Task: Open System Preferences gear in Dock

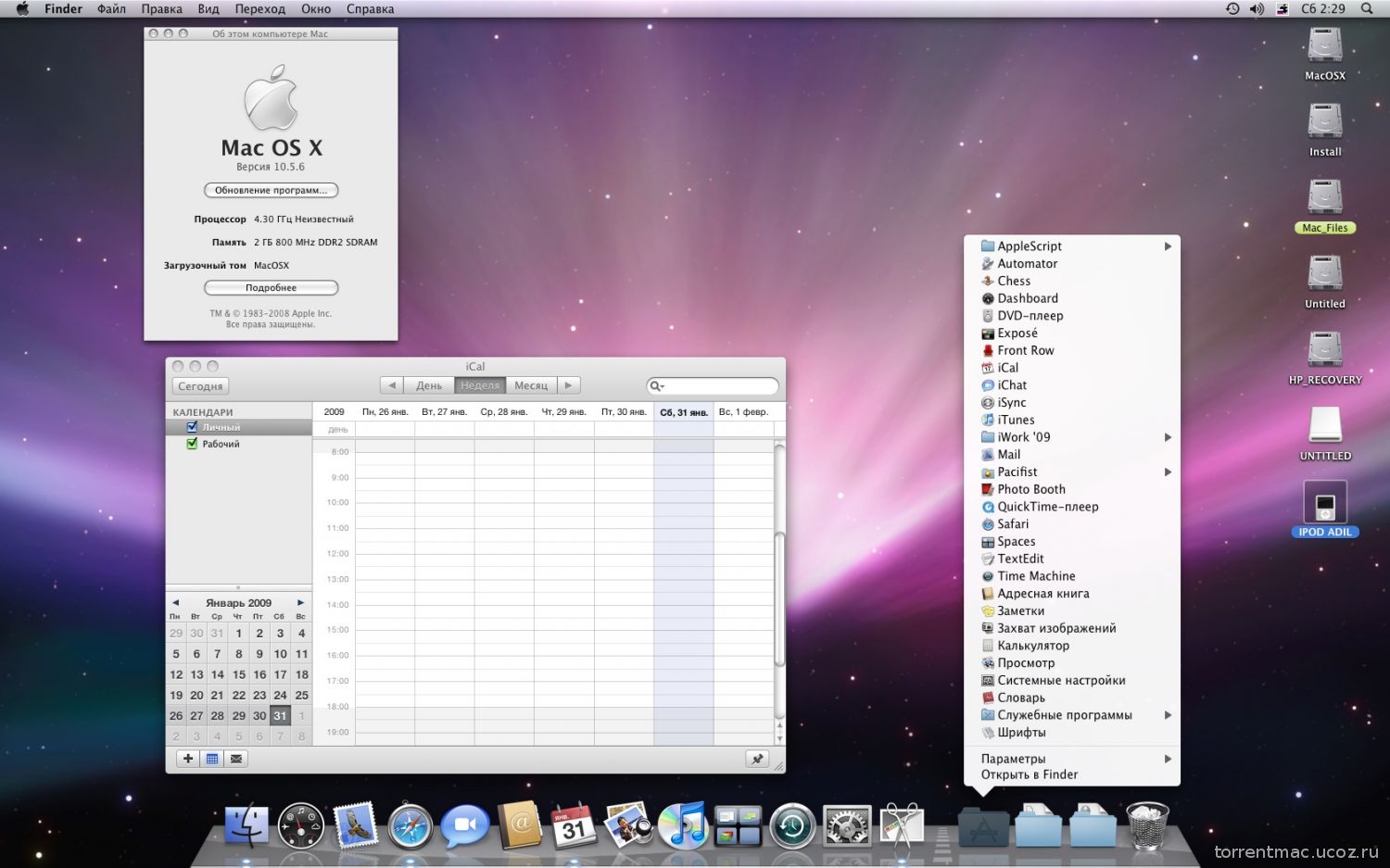Action: tap(847, 826)
